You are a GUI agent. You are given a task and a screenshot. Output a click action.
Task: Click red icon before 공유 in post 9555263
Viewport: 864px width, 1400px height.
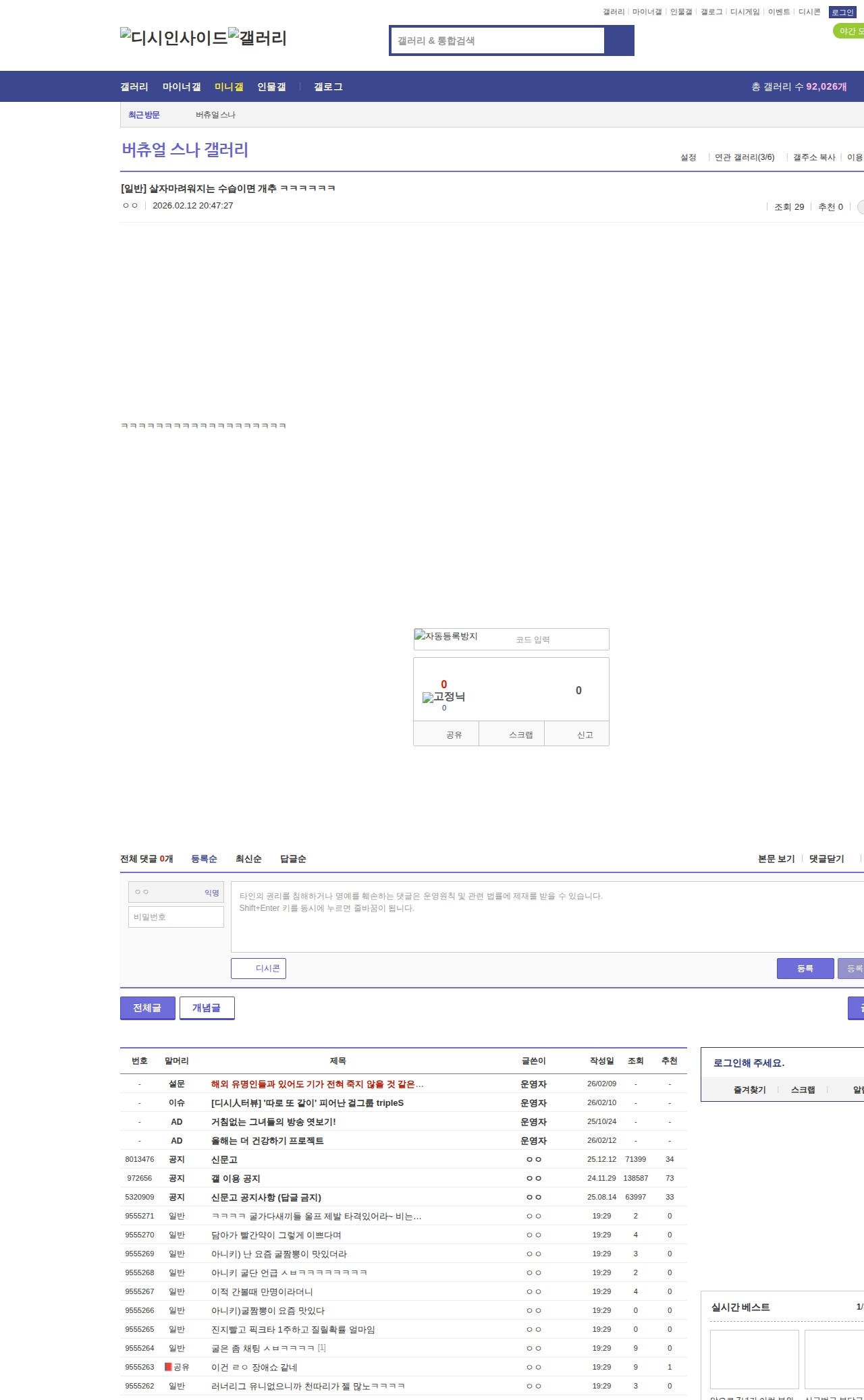[168, 1367]
